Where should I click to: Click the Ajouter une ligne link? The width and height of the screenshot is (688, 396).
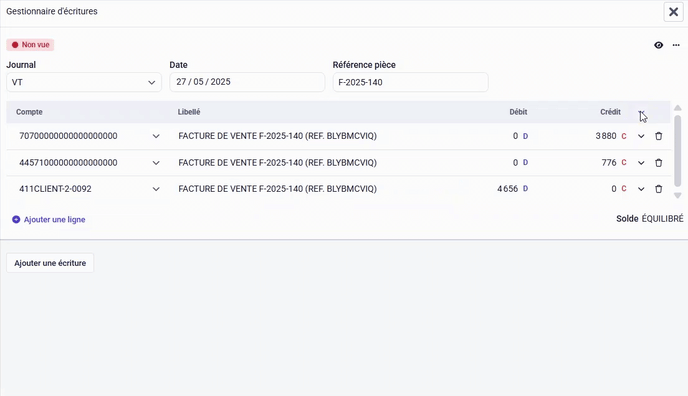(54, 219)
